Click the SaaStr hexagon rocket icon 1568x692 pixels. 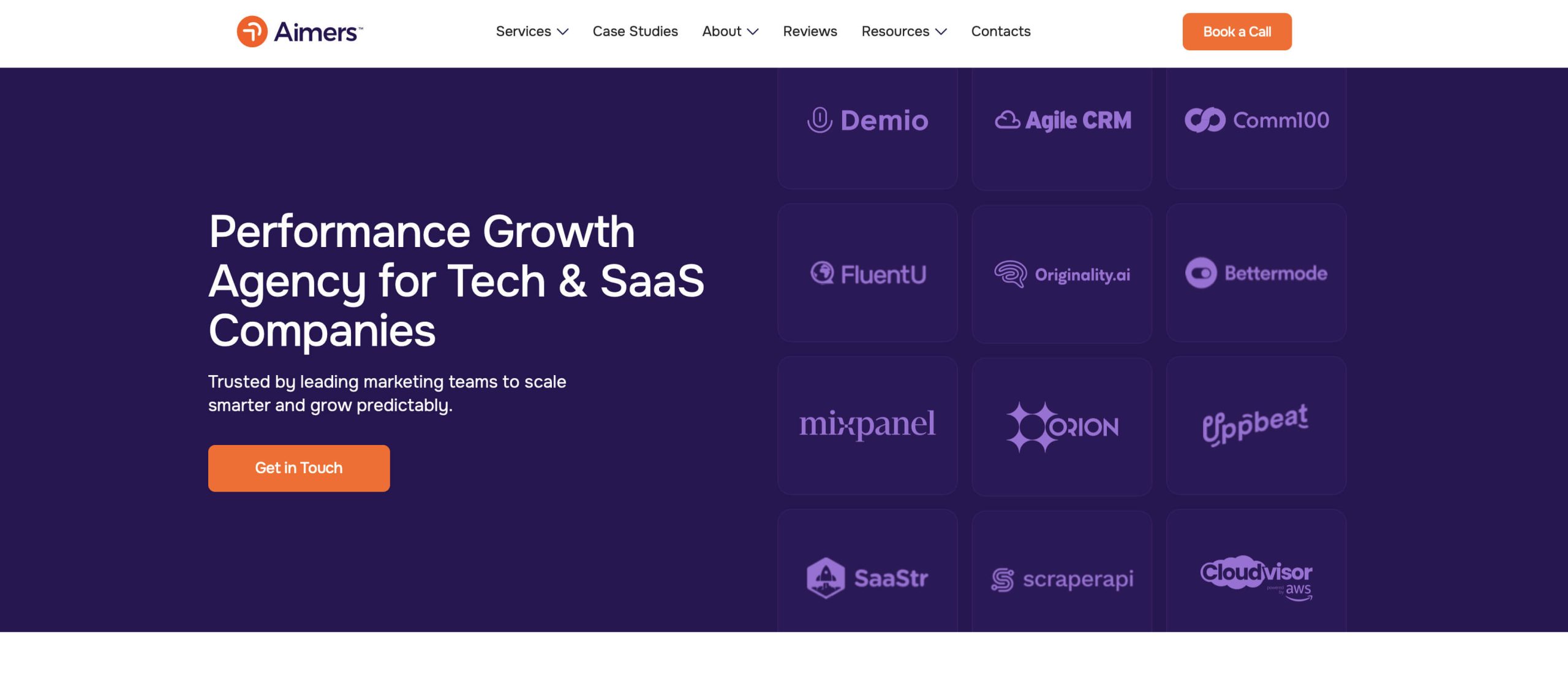click(x=825, y=578)
